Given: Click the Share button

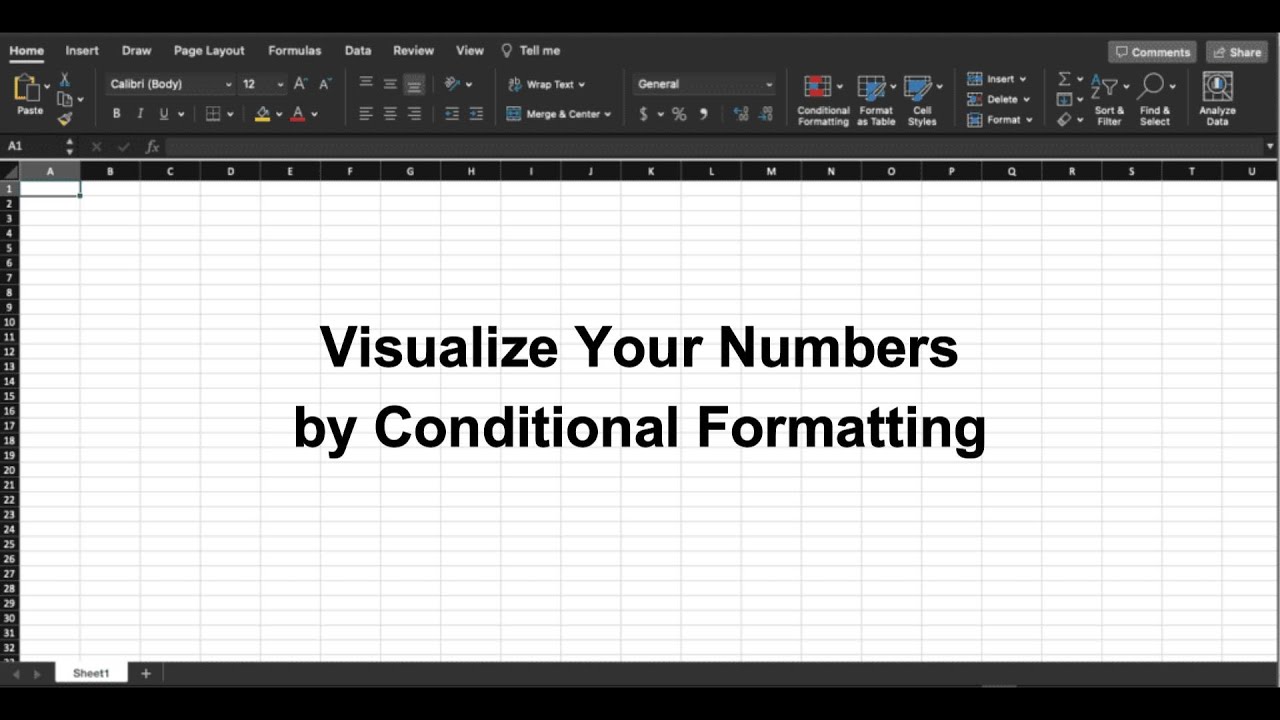Looking at the screenshot, I should pyautogui.click(x=1237, y=52).
